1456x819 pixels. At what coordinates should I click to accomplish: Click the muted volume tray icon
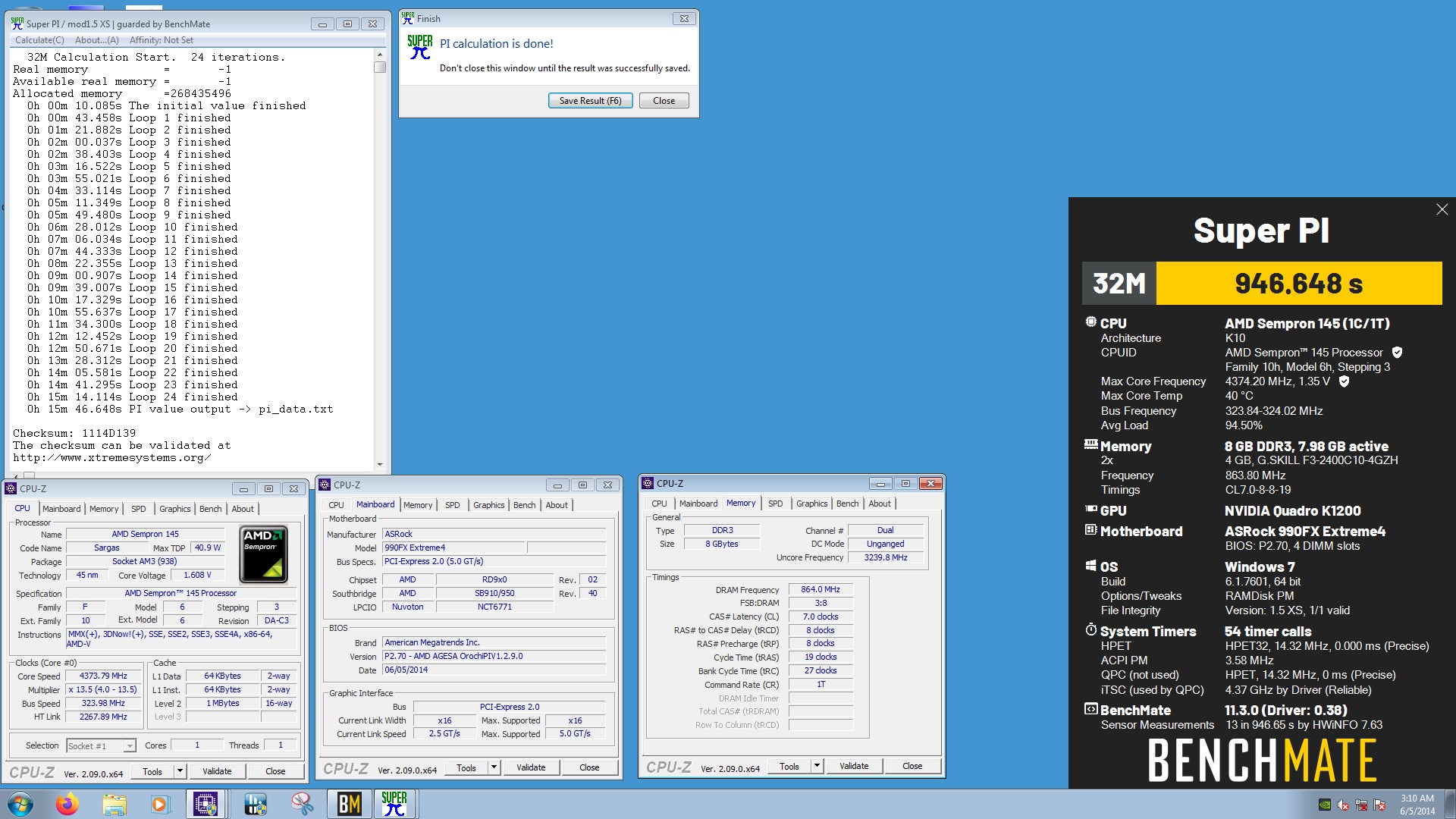(x=1343, y=805)
